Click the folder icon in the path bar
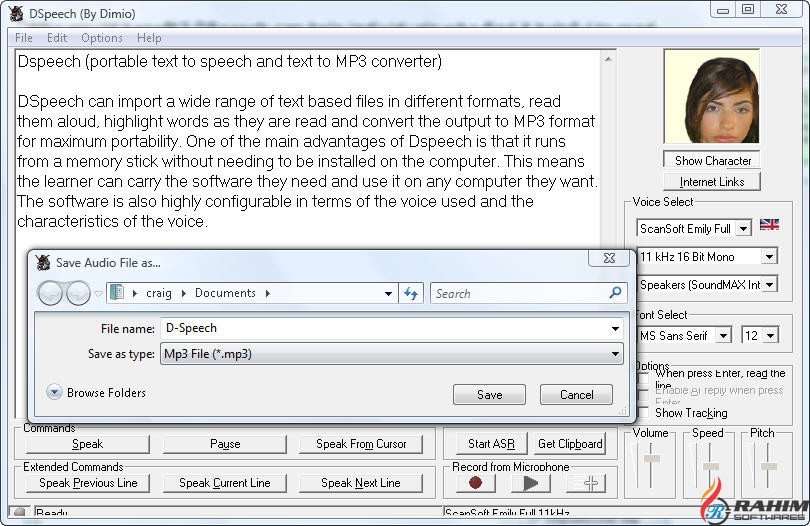The width and height of the screenshot is (810, 526). 117,293
